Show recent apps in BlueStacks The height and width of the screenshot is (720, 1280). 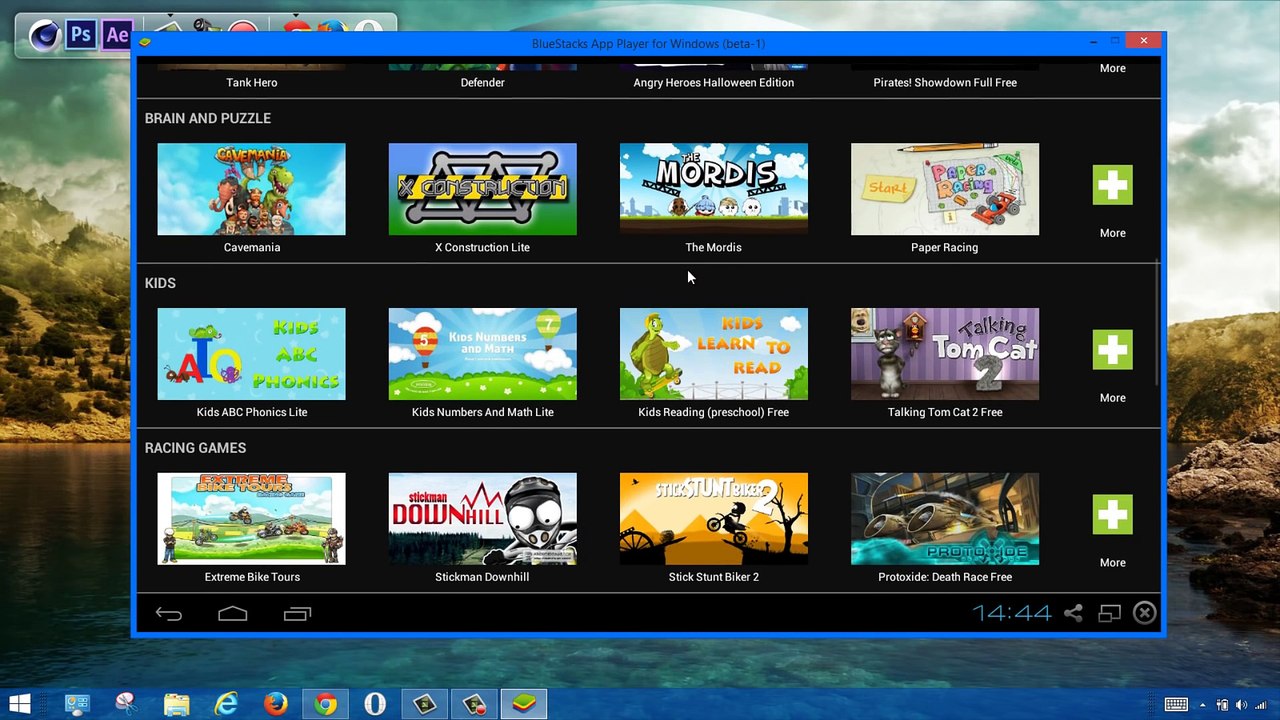(297, 614)
